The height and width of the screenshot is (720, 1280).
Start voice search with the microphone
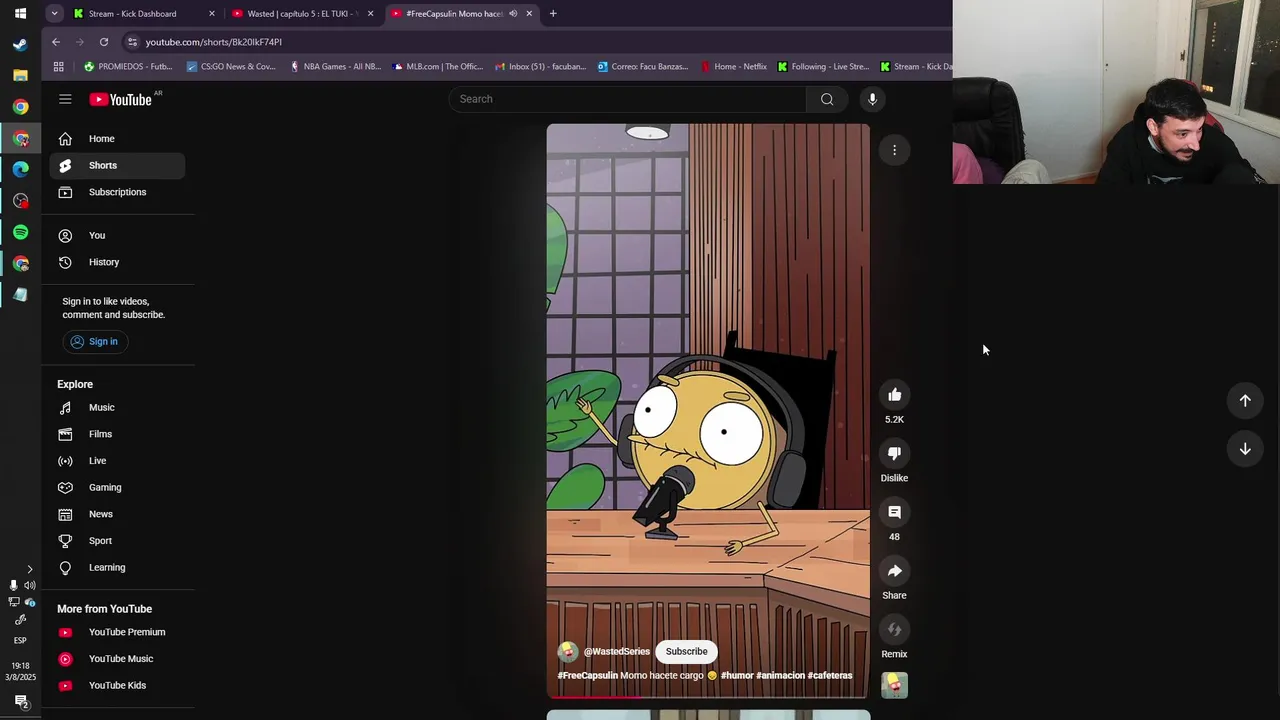(x=872, y=99)
